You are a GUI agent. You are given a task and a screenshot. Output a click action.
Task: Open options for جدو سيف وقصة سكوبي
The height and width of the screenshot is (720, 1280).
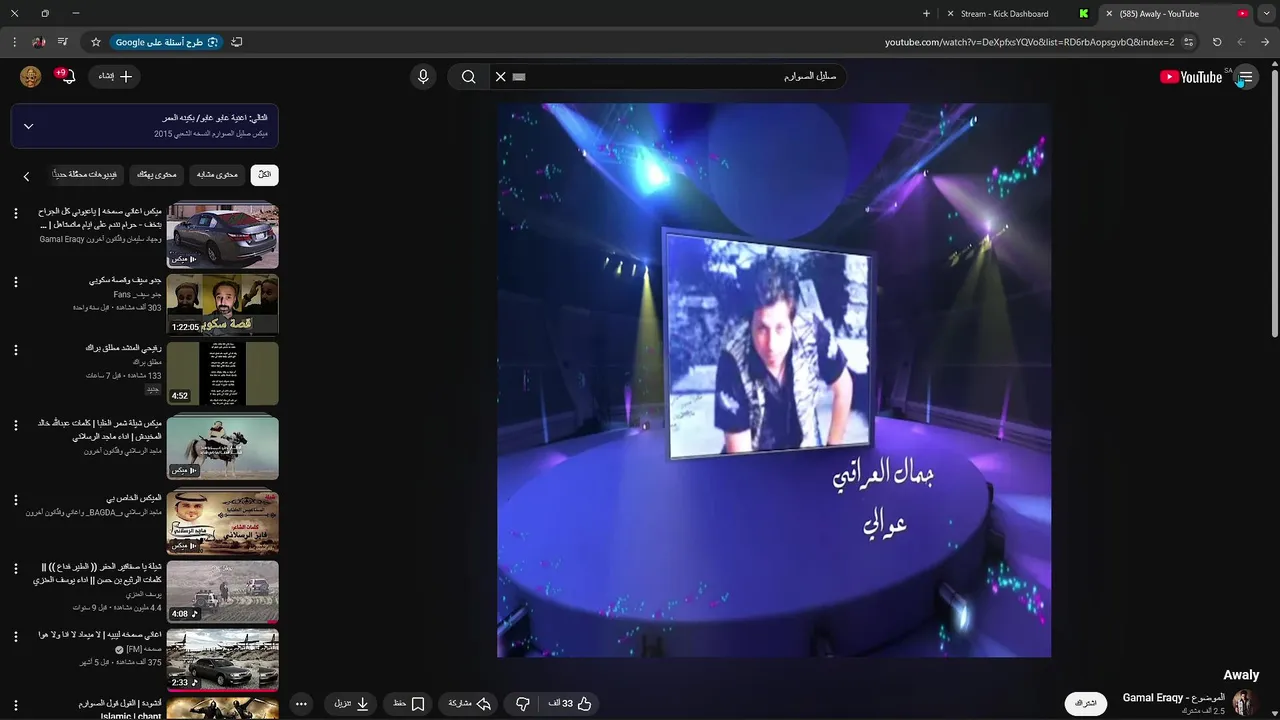click(x=15, y=282)
